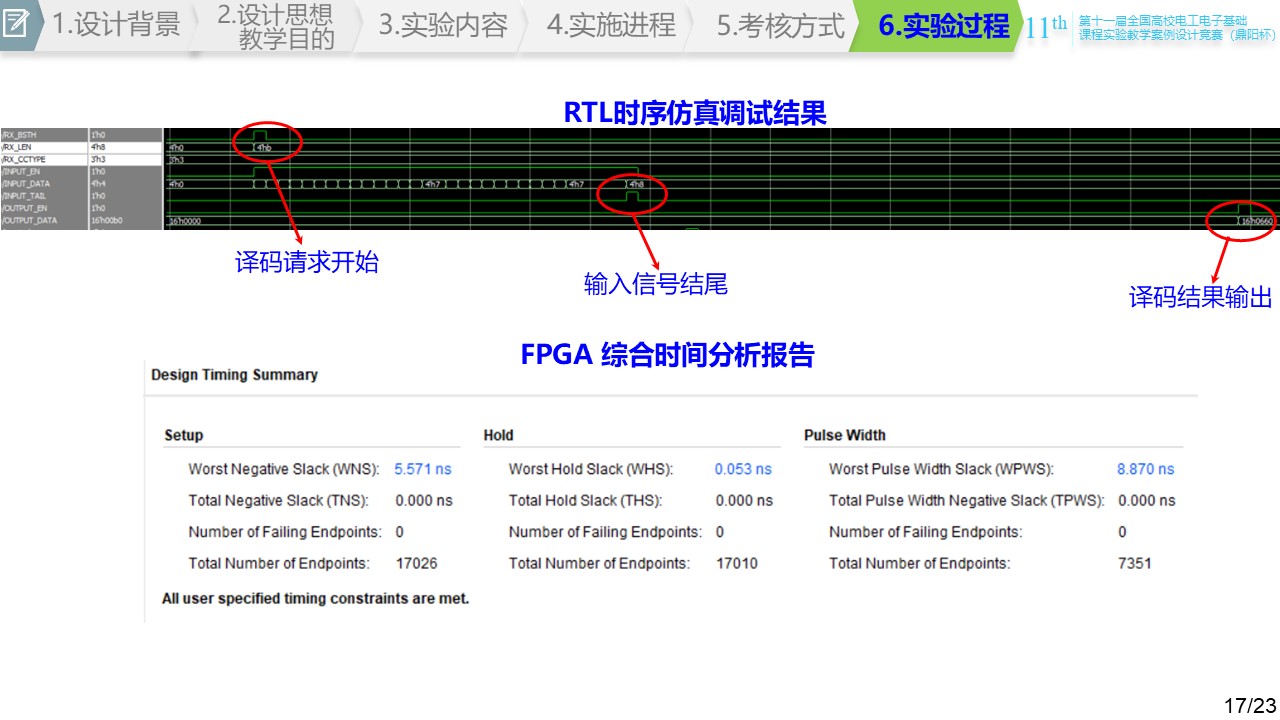Click the 4'hb pulse marker on waveform

click(x=264, y=147)
